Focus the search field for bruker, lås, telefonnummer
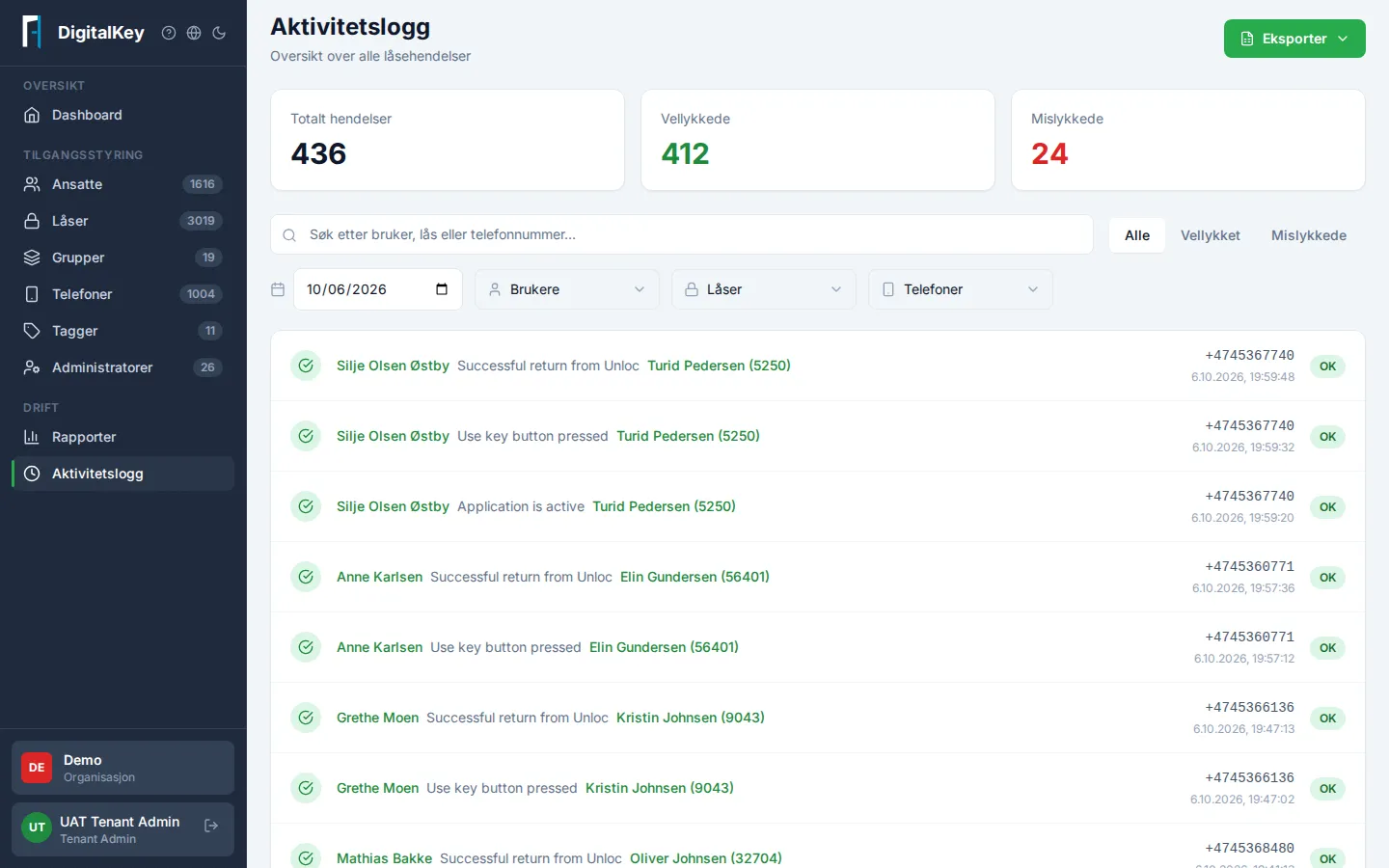This screenshot has width=1389, height=868. pos(682,234)
